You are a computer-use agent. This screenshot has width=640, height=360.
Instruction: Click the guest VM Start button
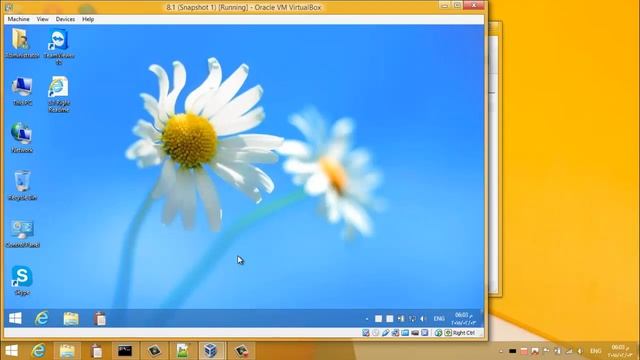(15, 318)
